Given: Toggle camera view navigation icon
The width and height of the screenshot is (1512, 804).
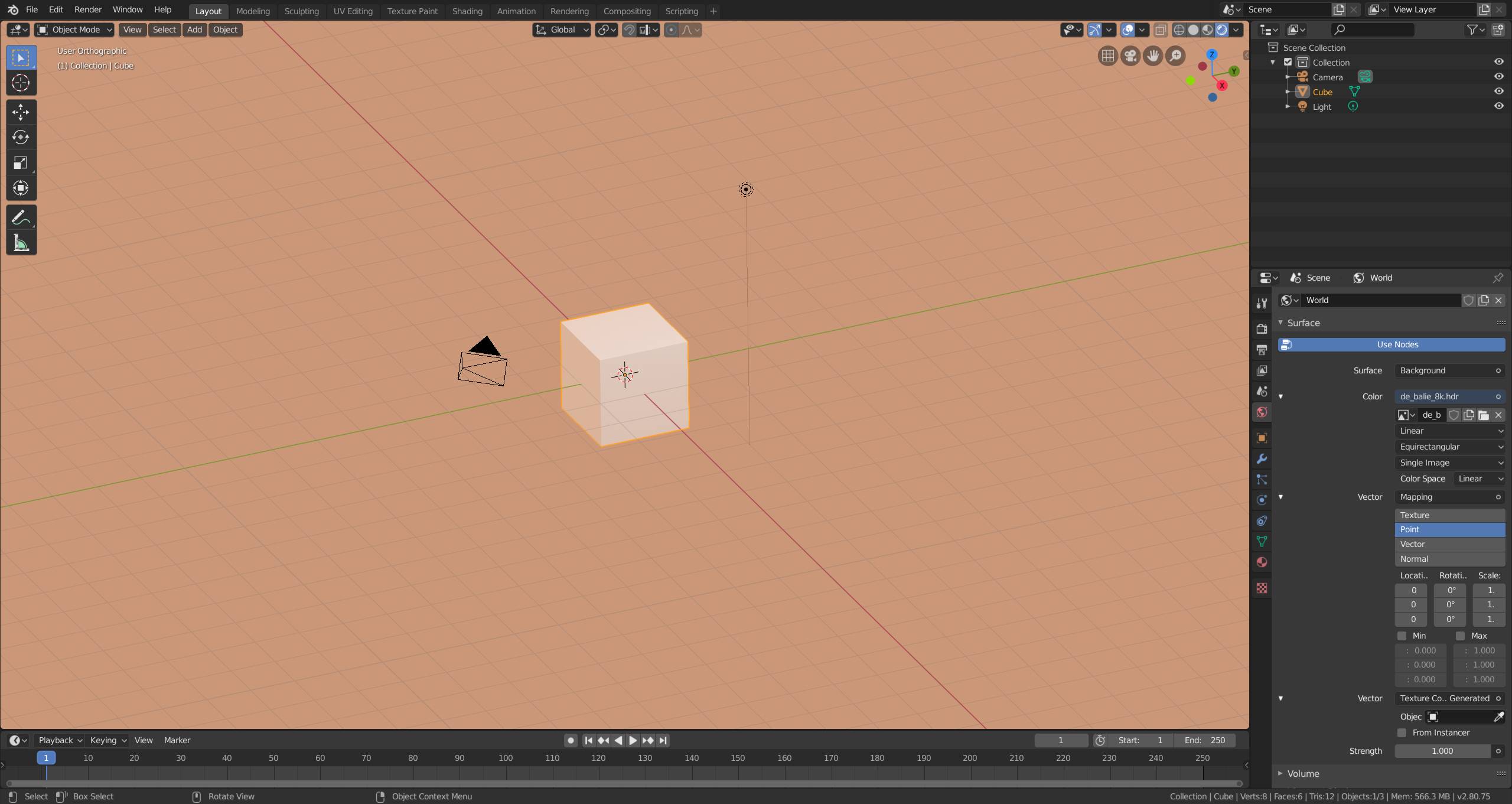Looking at the screenshot, I should (1130, 56).
